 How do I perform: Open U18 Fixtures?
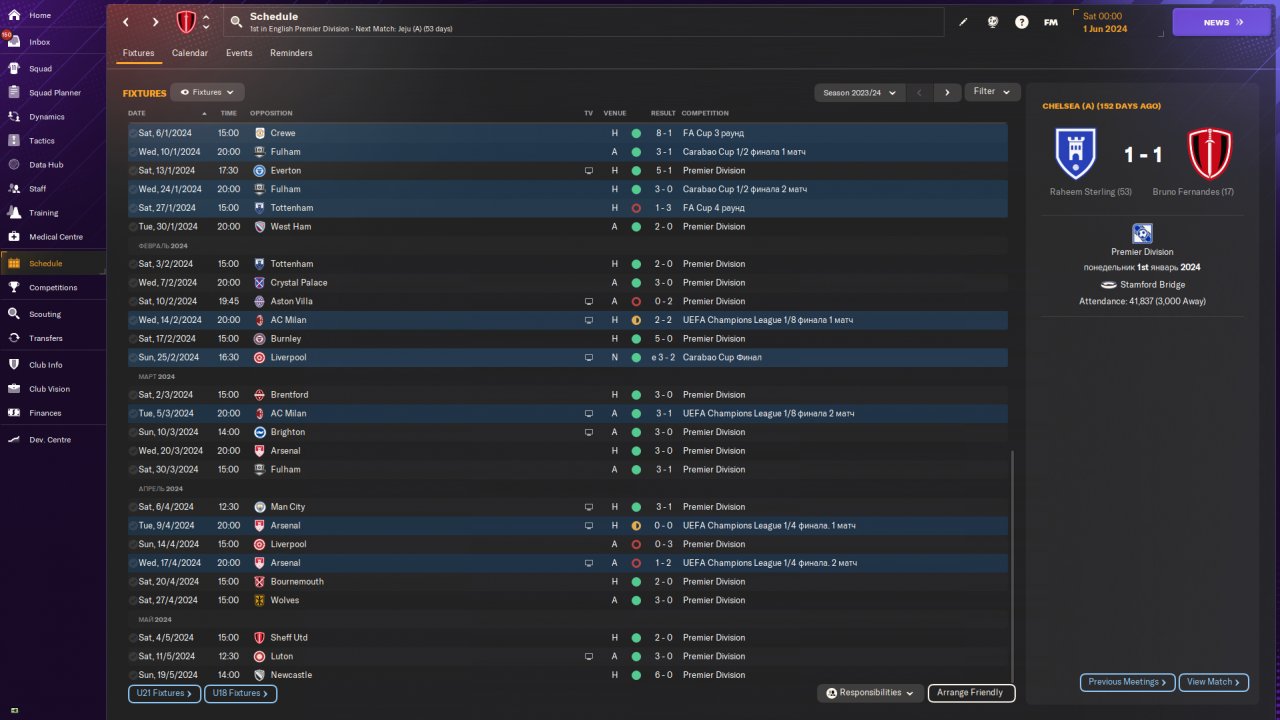point(240,693)
